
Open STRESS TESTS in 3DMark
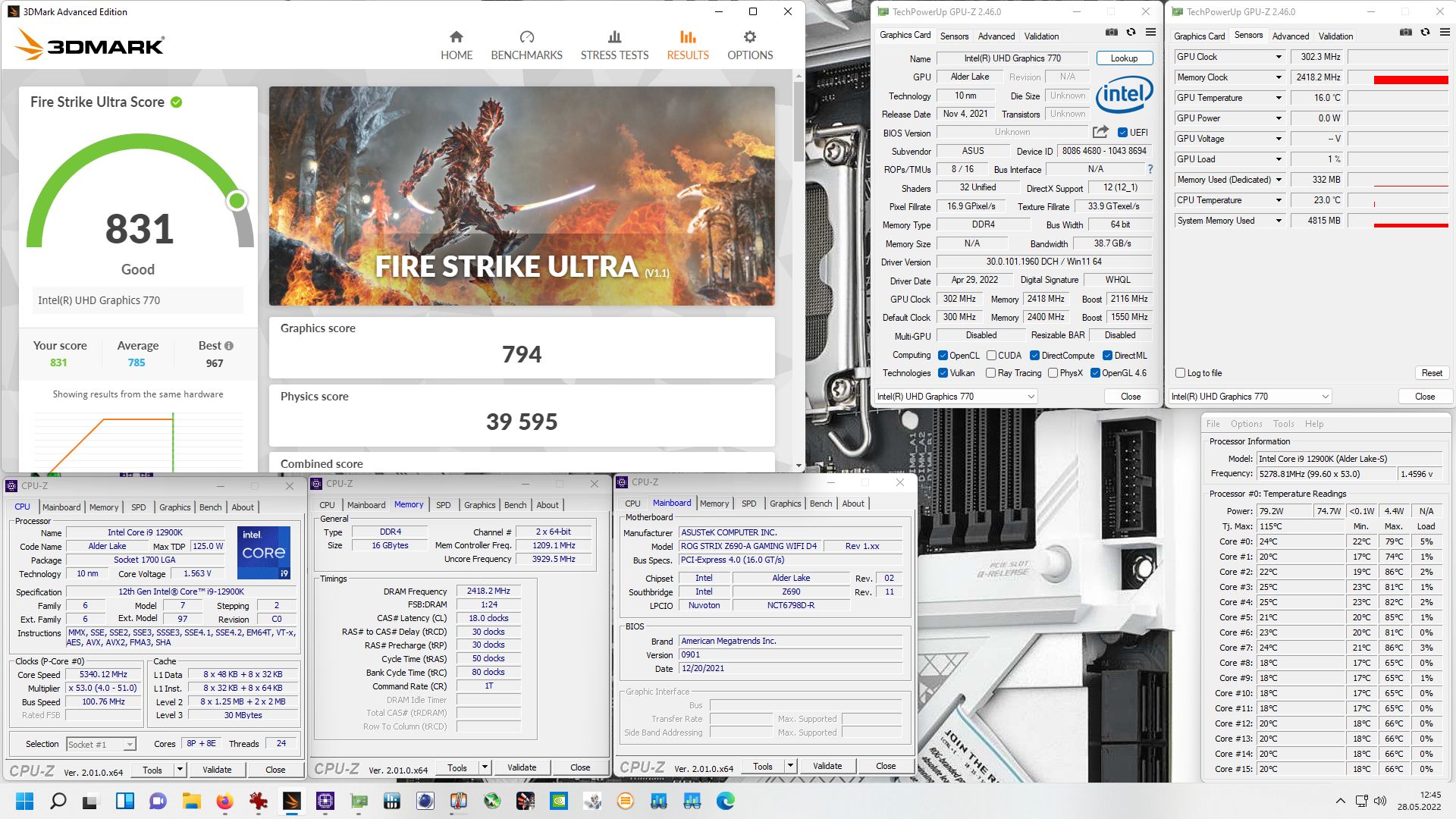pyautogui.click(x=614, y=45)
